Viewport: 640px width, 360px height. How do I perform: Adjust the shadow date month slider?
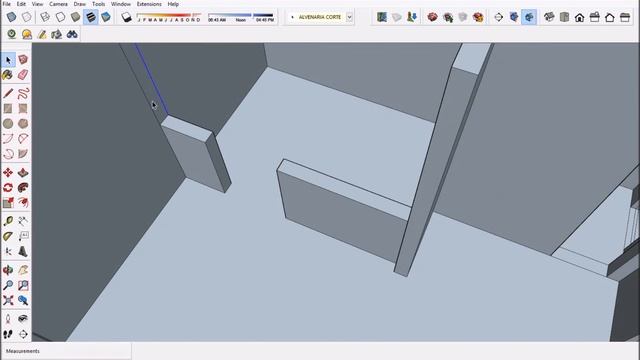pos(169,17)
